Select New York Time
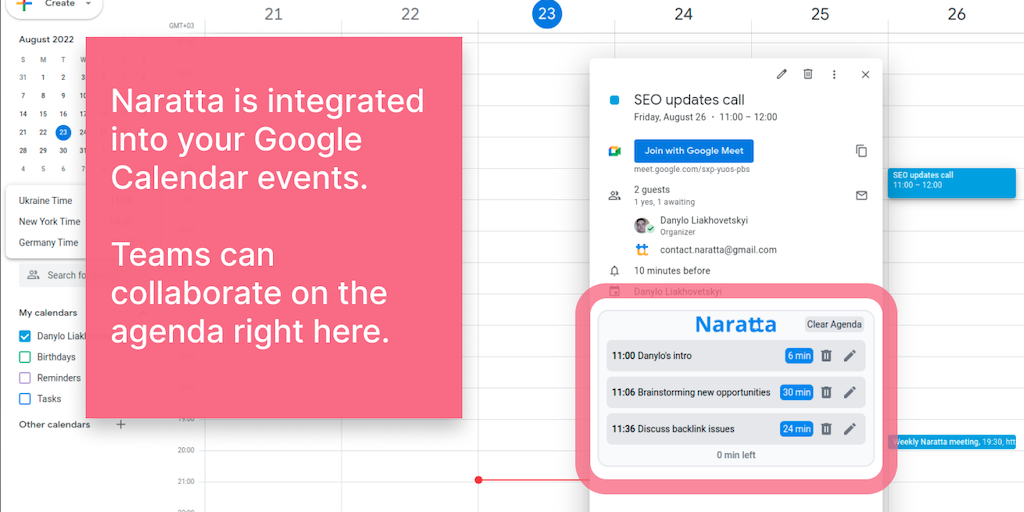1024x512 pixels. 50,221
